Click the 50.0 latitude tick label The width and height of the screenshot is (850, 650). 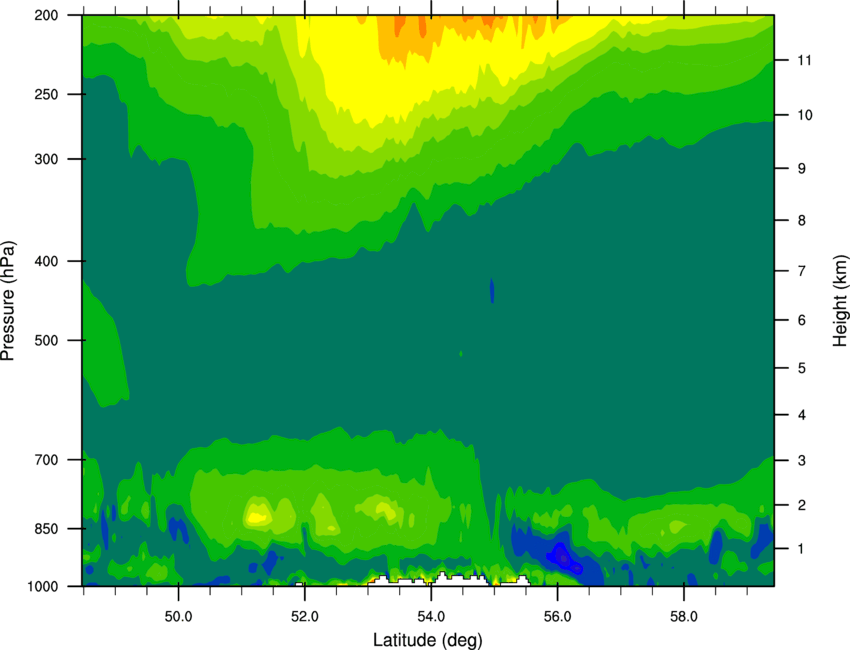coord(178,617)
